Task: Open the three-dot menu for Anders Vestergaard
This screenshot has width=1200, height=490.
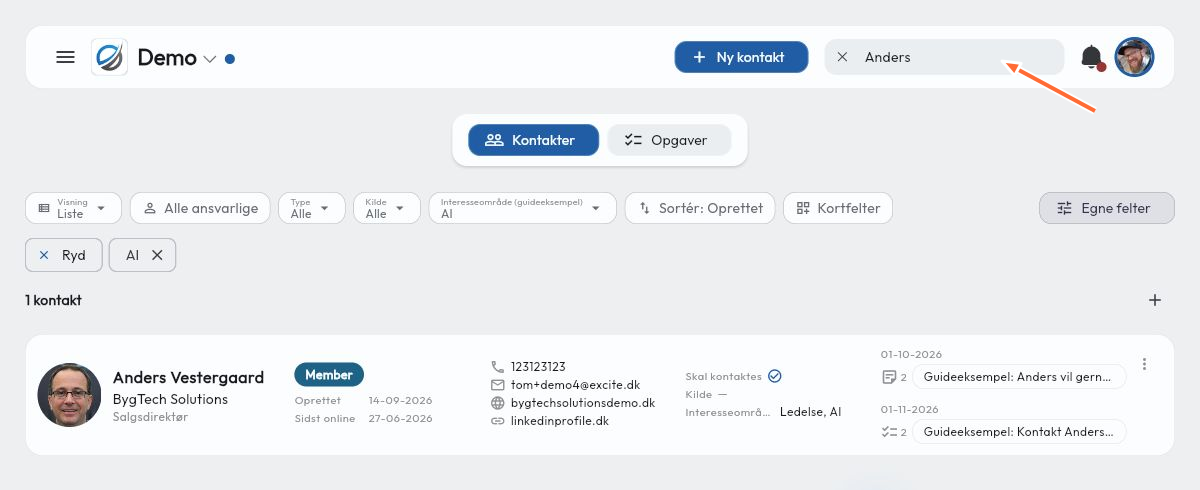Action: pos(1145,364)
